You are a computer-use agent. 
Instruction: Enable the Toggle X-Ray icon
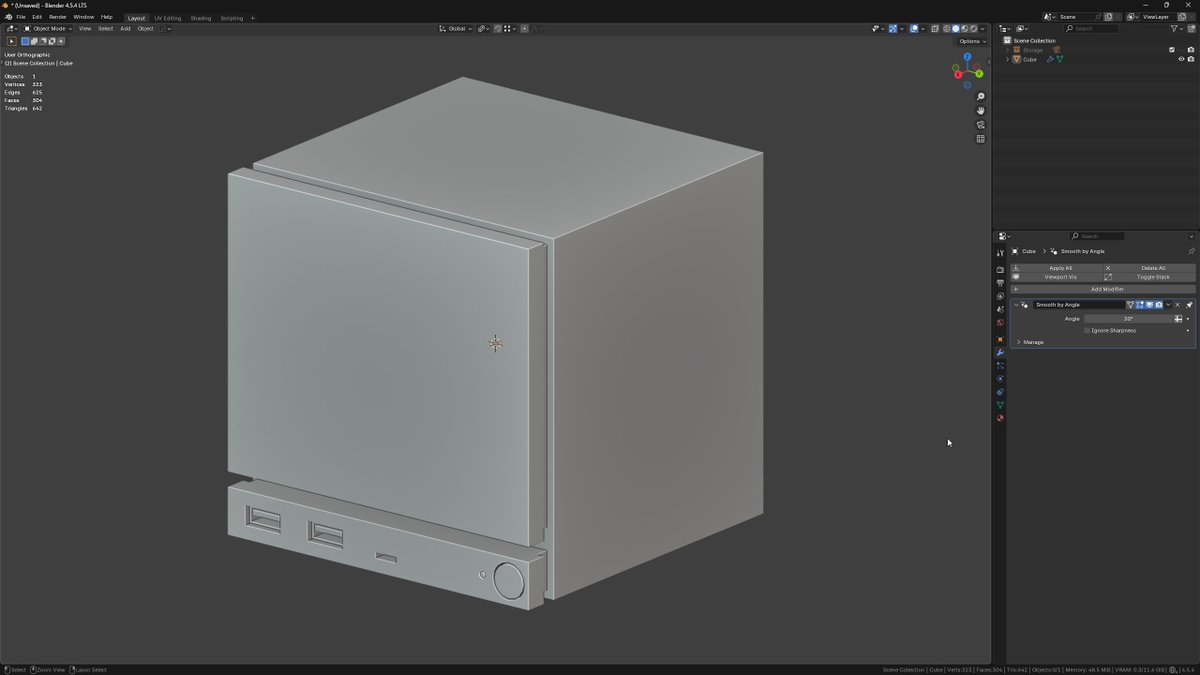(x=935, y=28)
